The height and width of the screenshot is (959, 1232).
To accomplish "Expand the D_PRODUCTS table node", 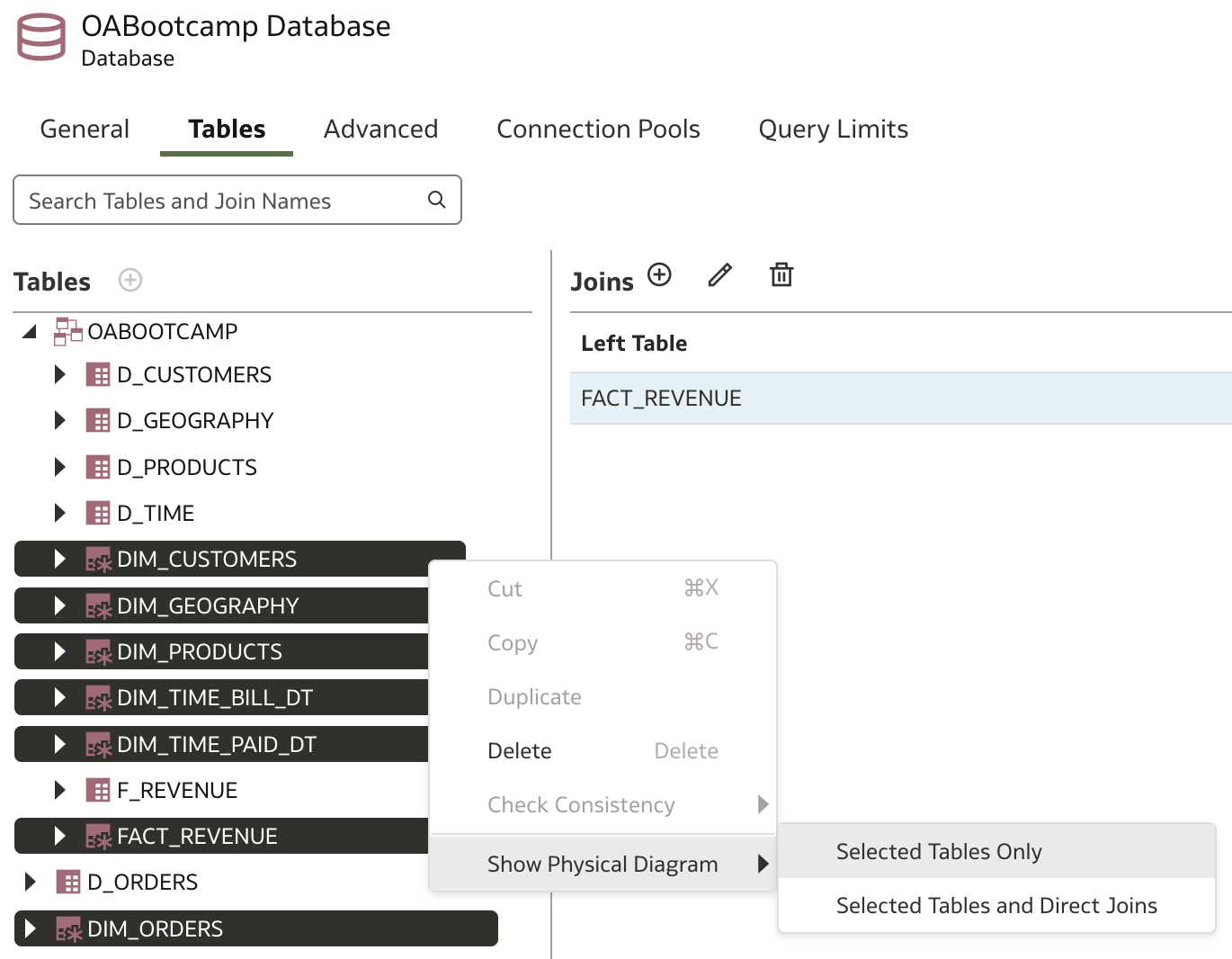I will coord(59,467).
